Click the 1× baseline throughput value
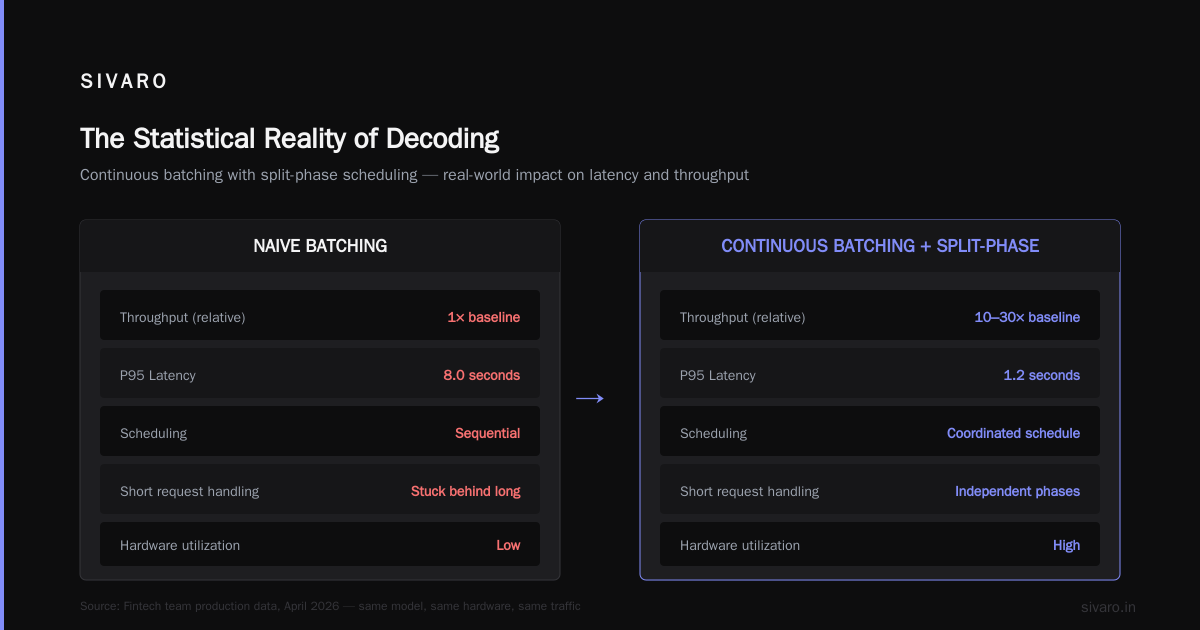Viewport: 1200px width, 630px height. coord(484,317)
